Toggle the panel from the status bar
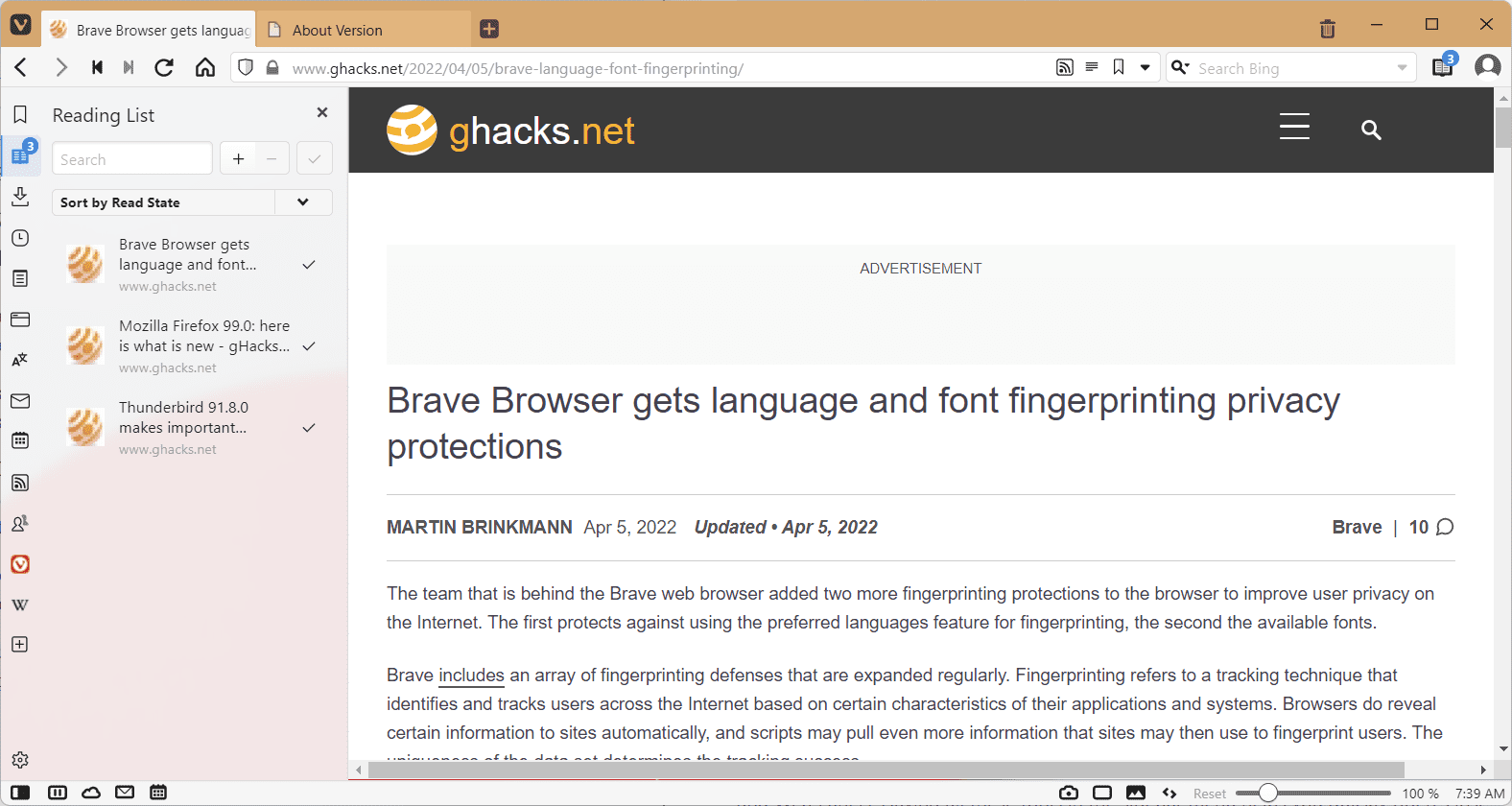 coord(20,793)
